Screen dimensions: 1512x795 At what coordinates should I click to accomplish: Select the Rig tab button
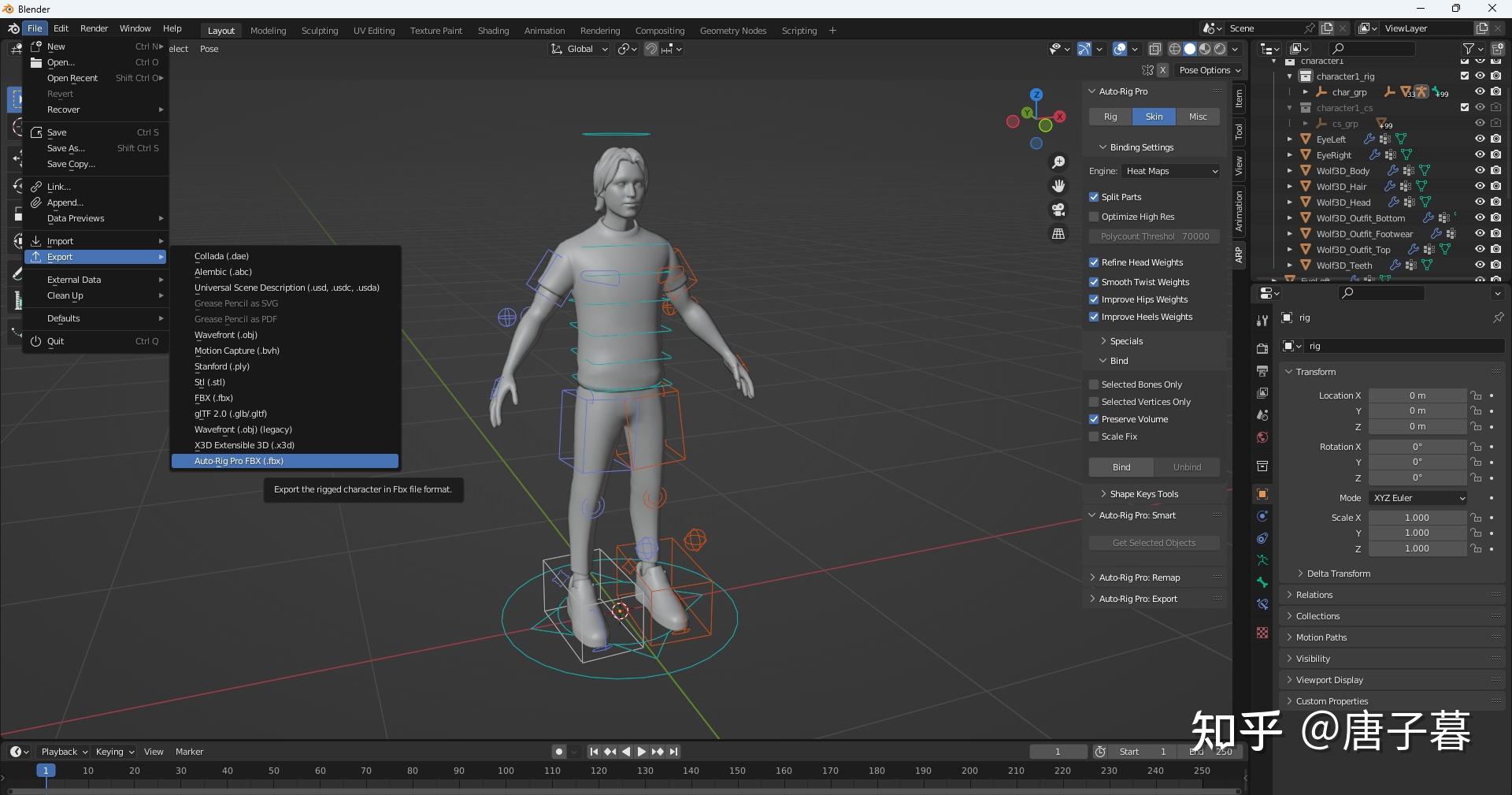(x=1110, y=117)
